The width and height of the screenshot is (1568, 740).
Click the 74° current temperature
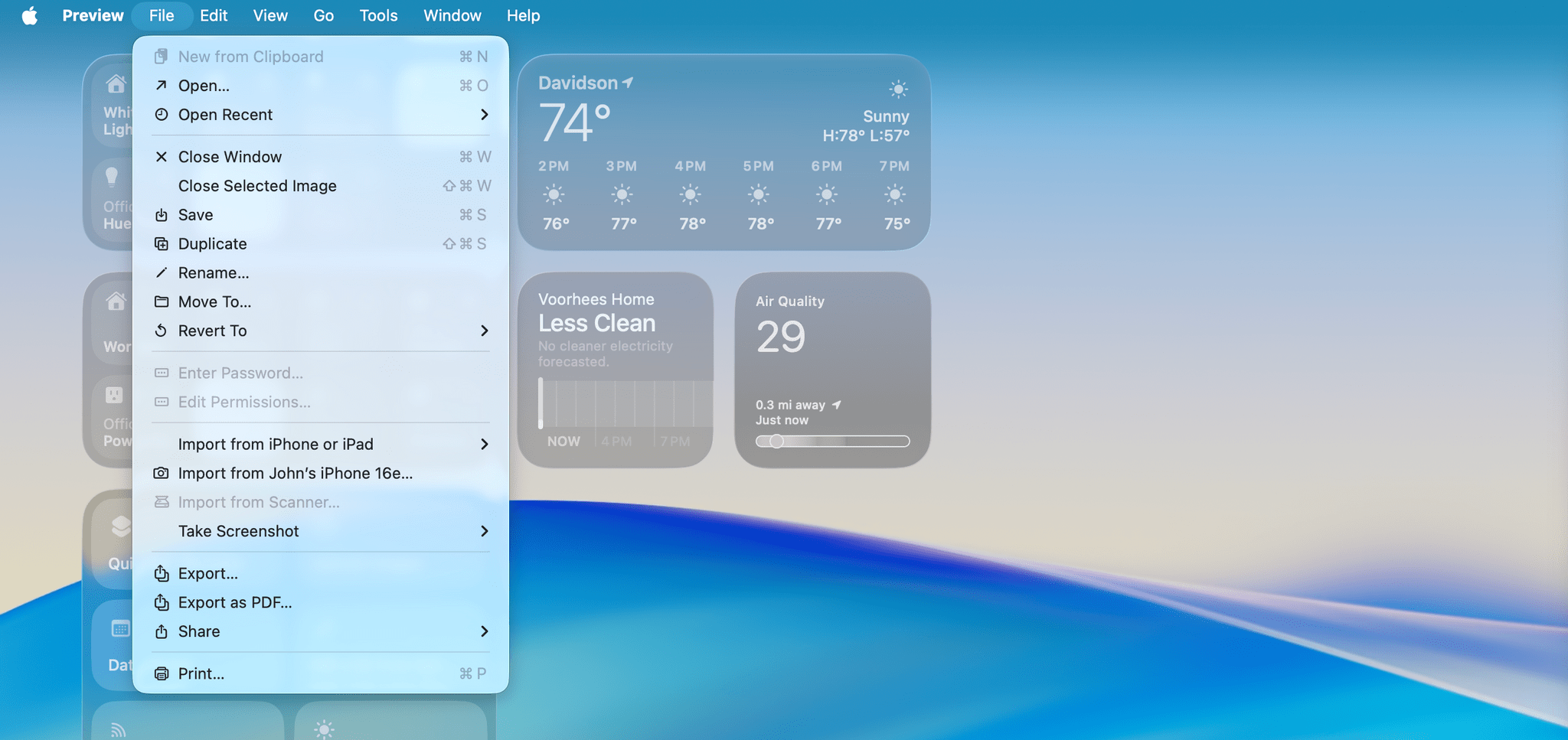point(575,122)
